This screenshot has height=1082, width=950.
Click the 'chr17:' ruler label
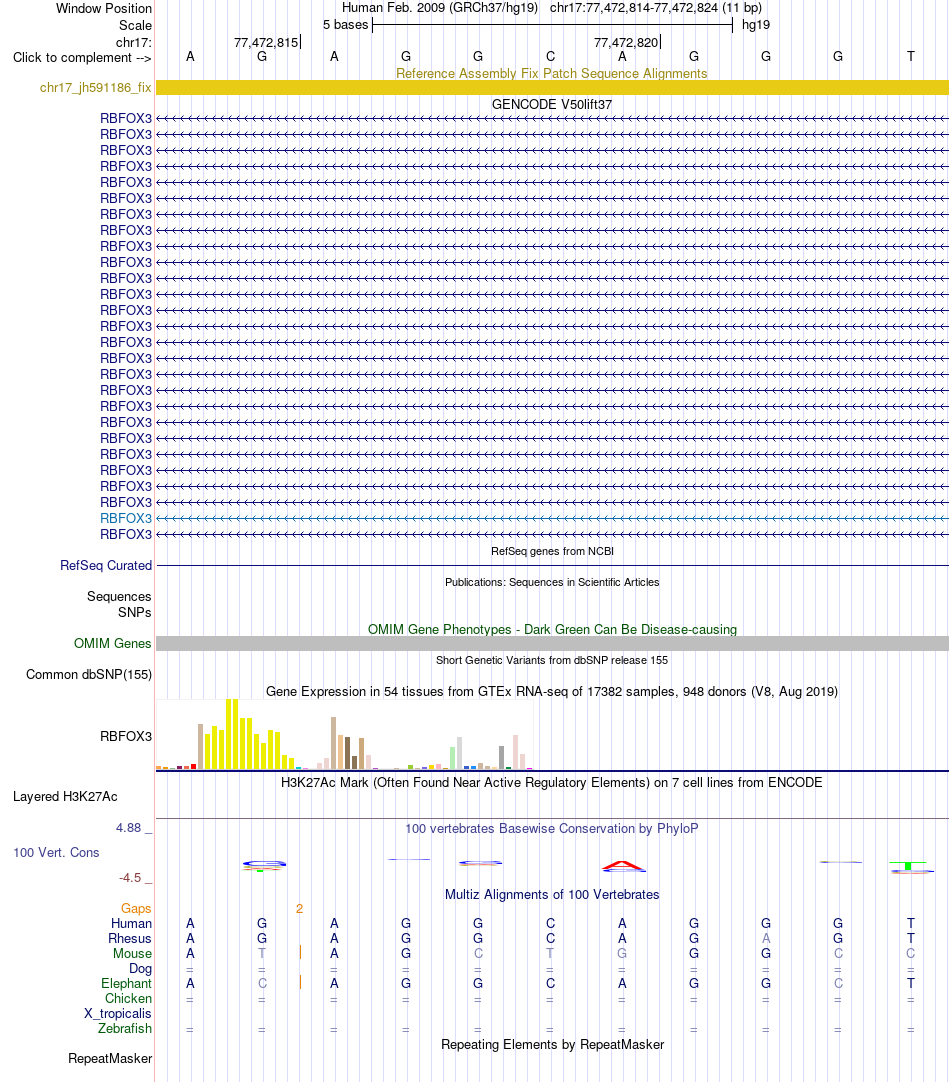pos(134,42)
